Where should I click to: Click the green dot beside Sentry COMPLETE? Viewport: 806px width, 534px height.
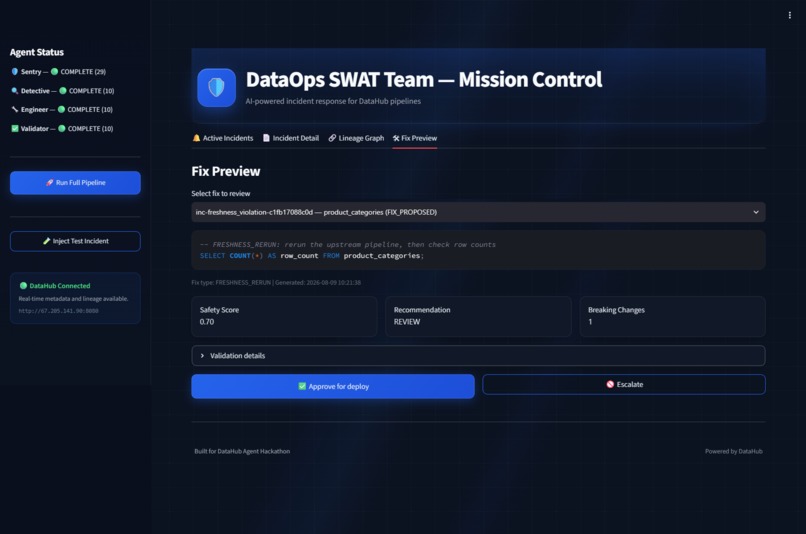pyautogui.click(x=54, y=71)
